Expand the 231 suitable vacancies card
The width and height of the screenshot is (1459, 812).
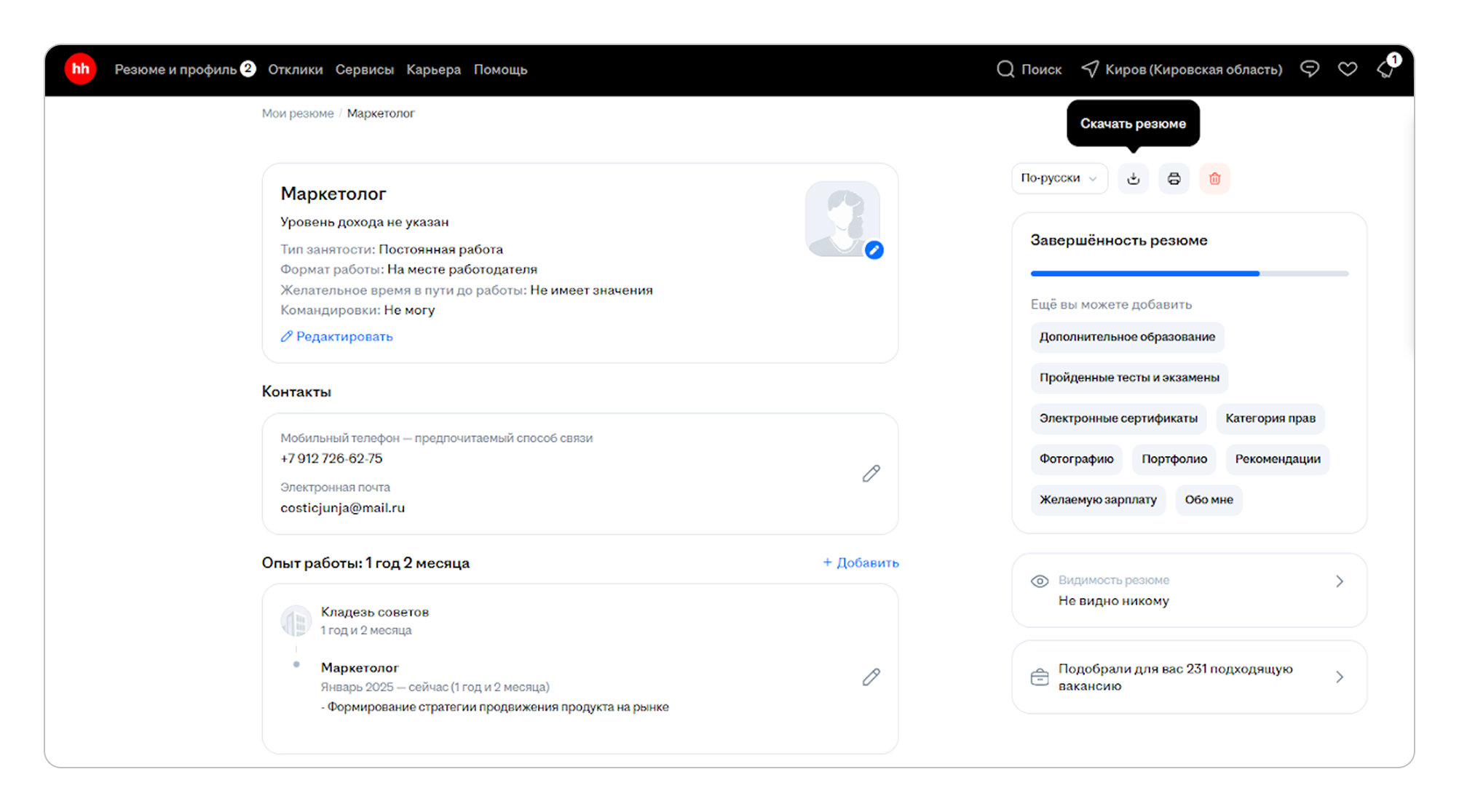[1338, 677]
